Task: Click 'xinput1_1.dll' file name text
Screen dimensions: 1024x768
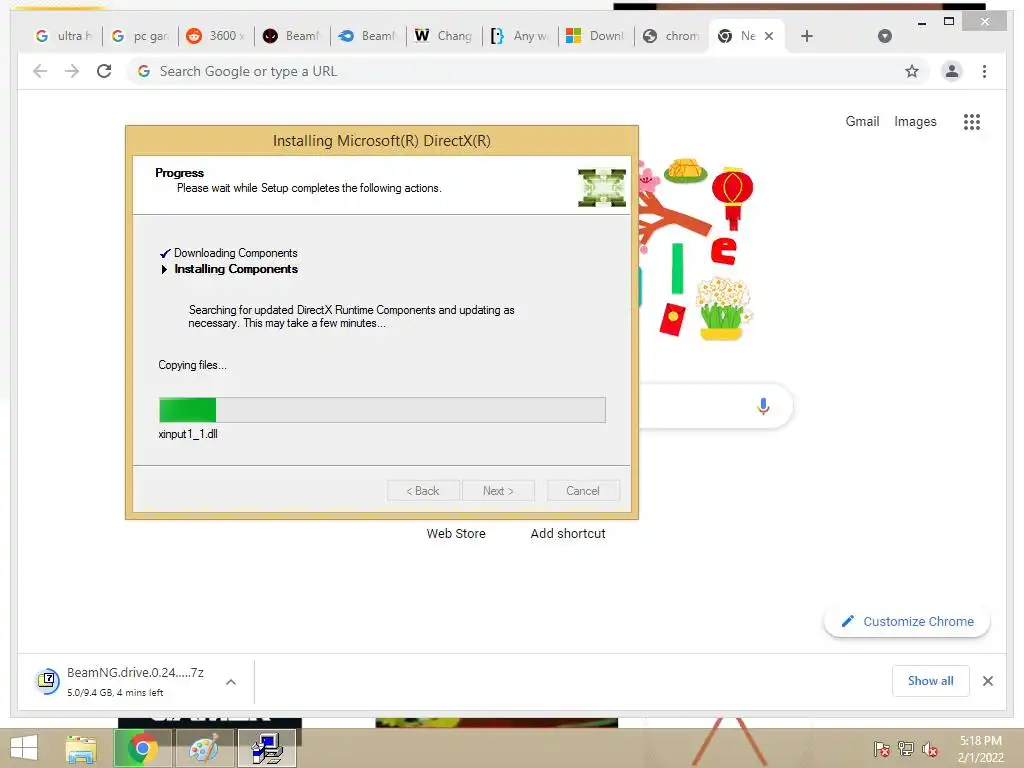Action: tap(188, 434)
